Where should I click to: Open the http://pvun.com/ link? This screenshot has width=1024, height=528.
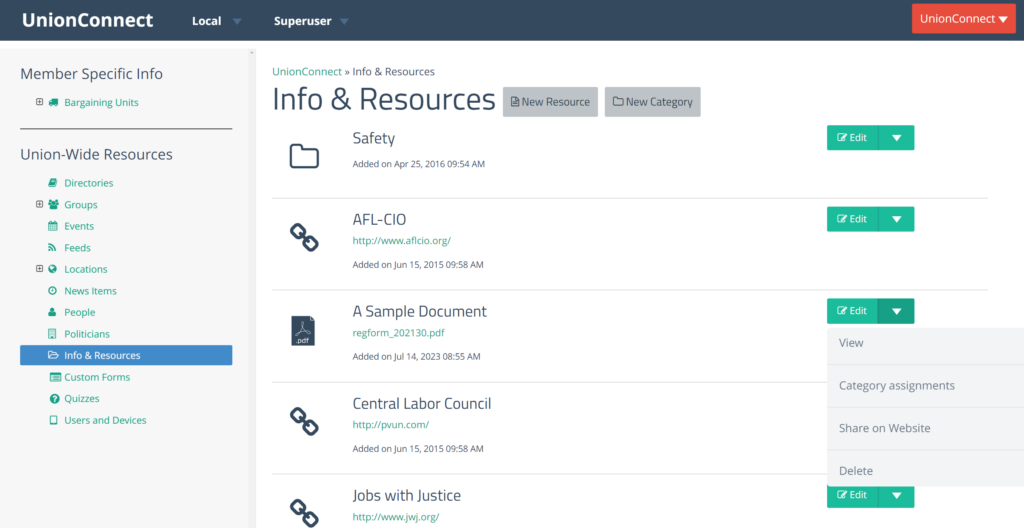tap(391, 425)
